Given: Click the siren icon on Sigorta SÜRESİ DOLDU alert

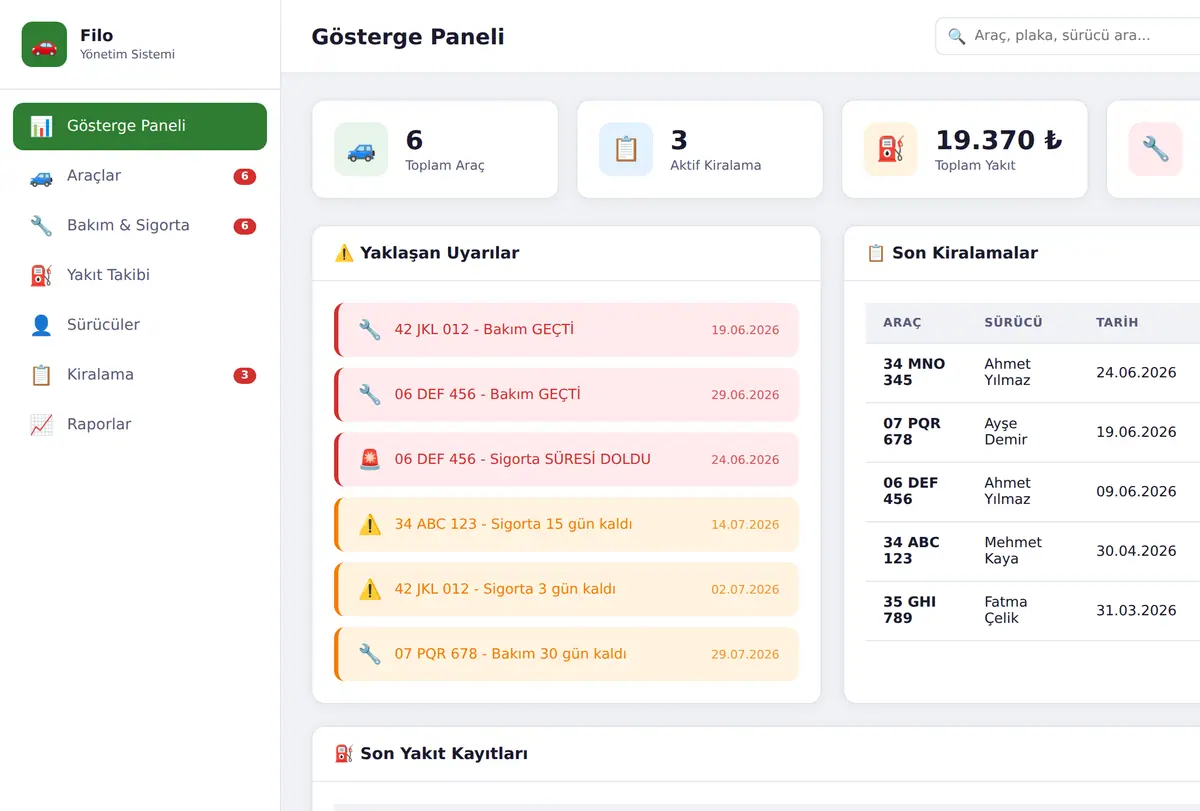Looking at the screenshot, I should point(370,460).
